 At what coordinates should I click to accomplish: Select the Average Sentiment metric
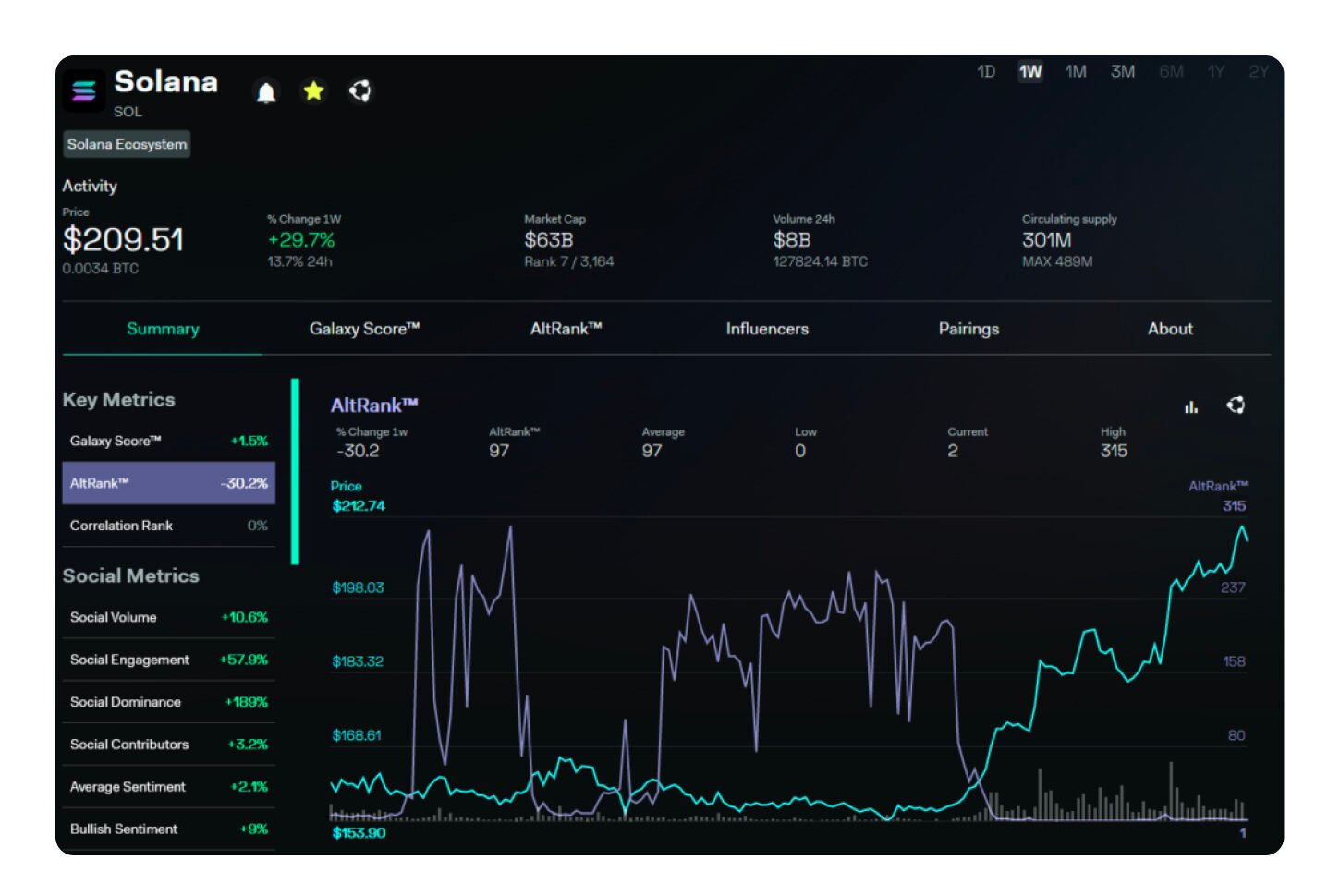tap(169, 787)
